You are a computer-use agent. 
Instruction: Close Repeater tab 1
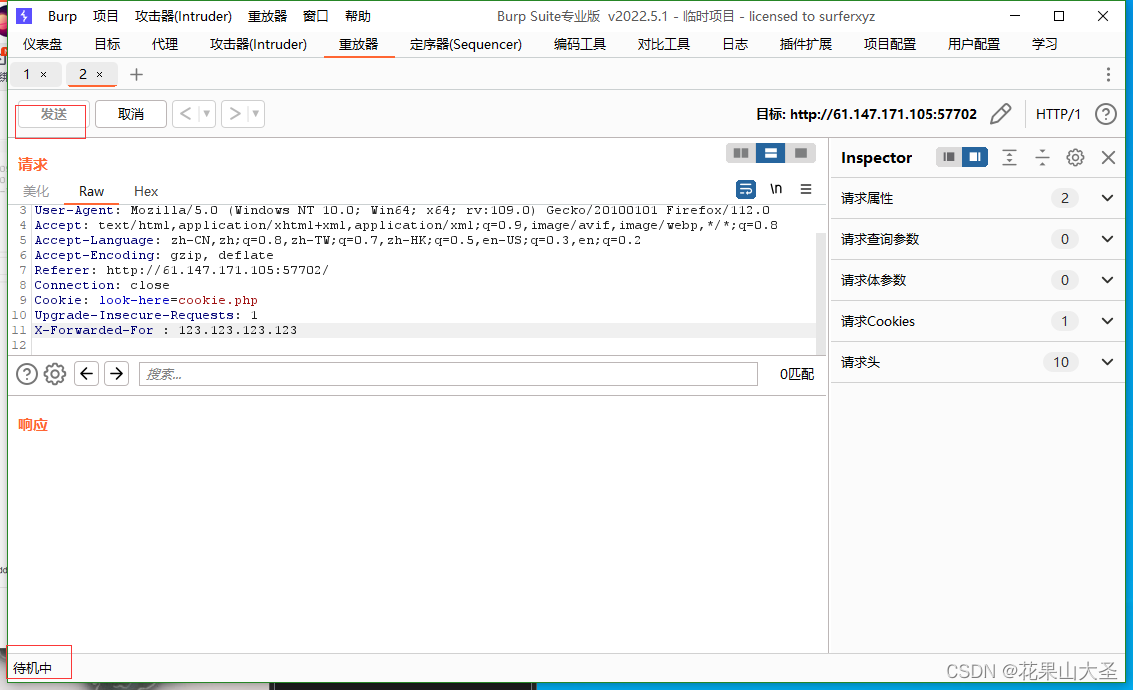click(x=43, y=74)
